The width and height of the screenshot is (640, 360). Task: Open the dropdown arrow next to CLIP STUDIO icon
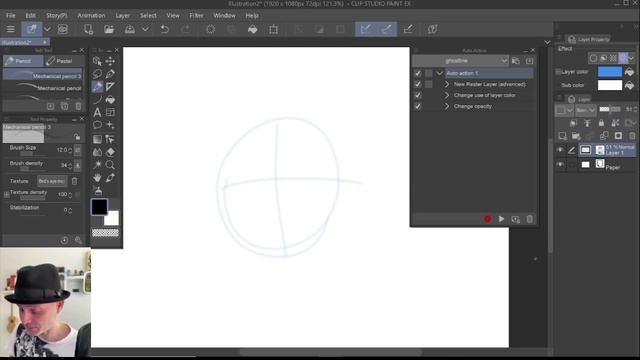tap(47, 29)
